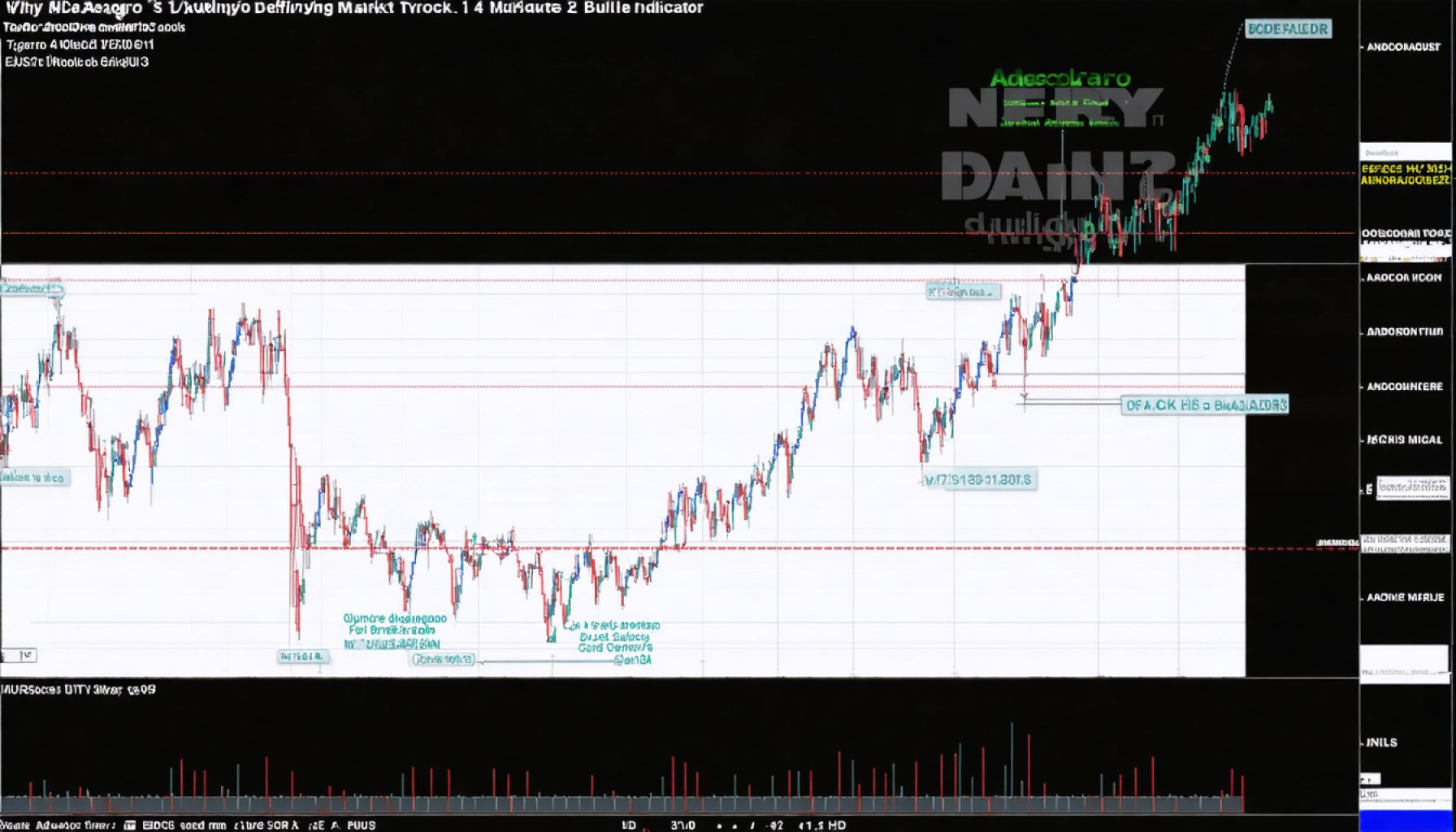Screen dimensions: 1456x832
Task: Click the teal label at left mid-chart edge
Action: point(34,478)
